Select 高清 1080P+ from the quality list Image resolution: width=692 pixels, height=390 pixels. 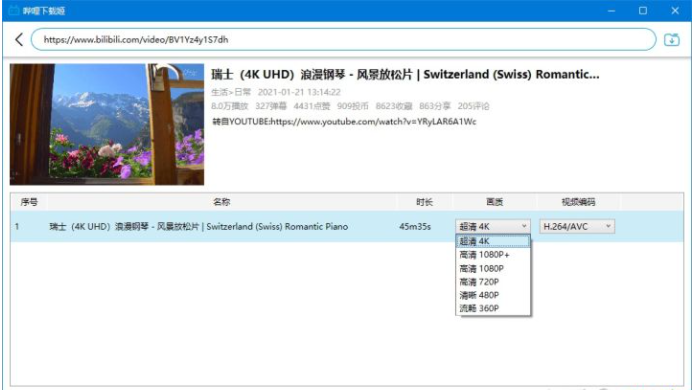493,255
